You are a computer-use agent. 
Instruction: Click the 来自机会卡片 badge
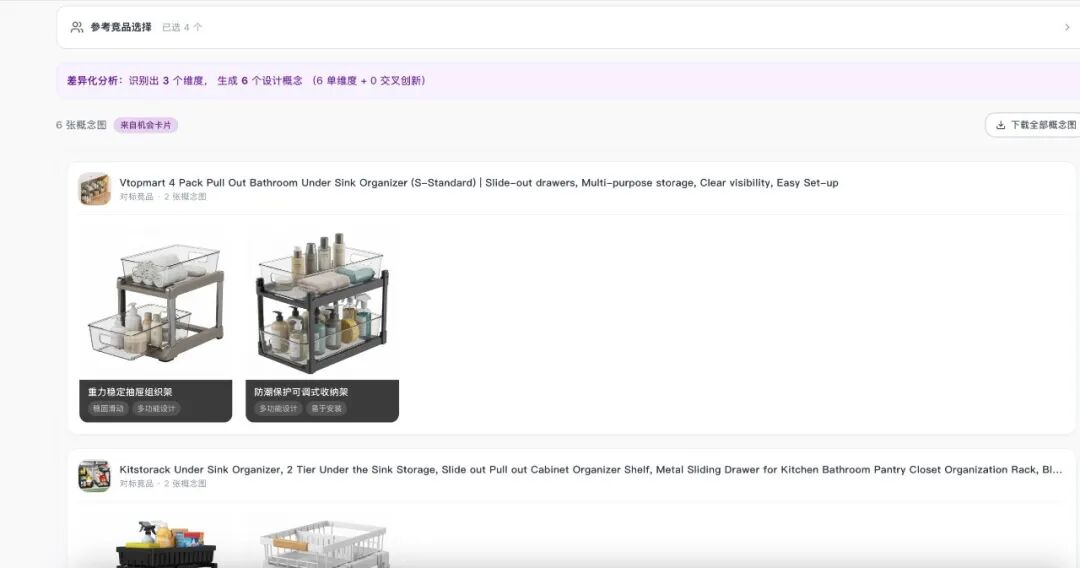(x=145, y=125)
